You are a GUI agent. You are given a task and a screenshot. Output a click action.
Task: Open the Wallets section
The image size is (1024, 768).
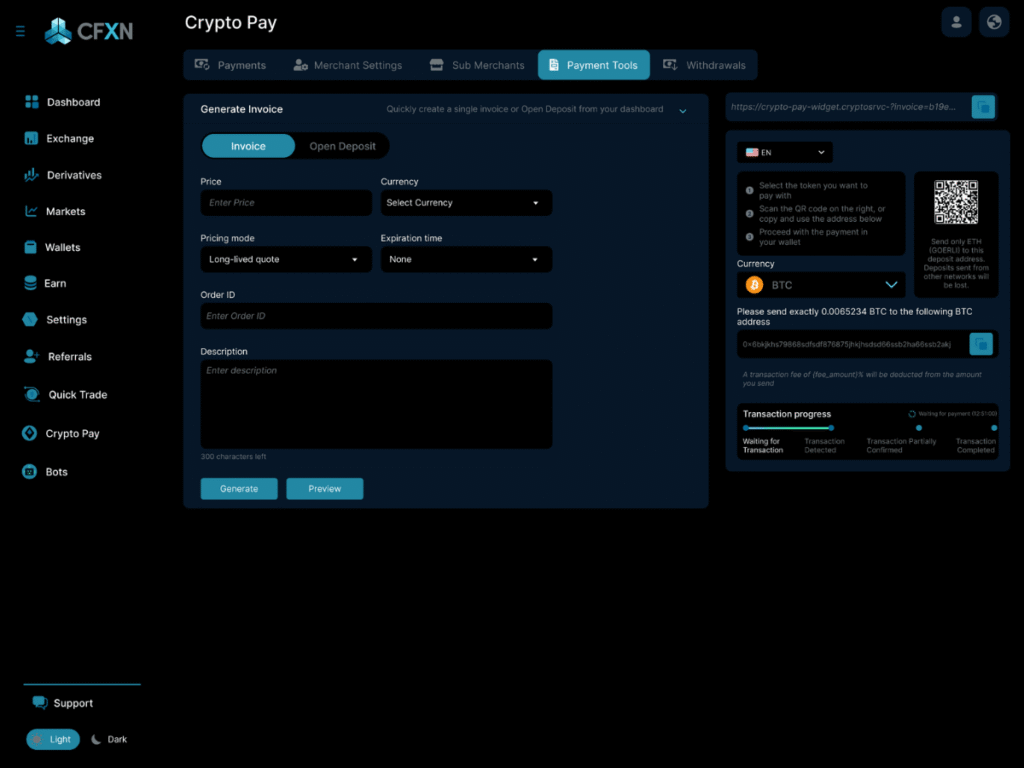click(x=66, y=247)
